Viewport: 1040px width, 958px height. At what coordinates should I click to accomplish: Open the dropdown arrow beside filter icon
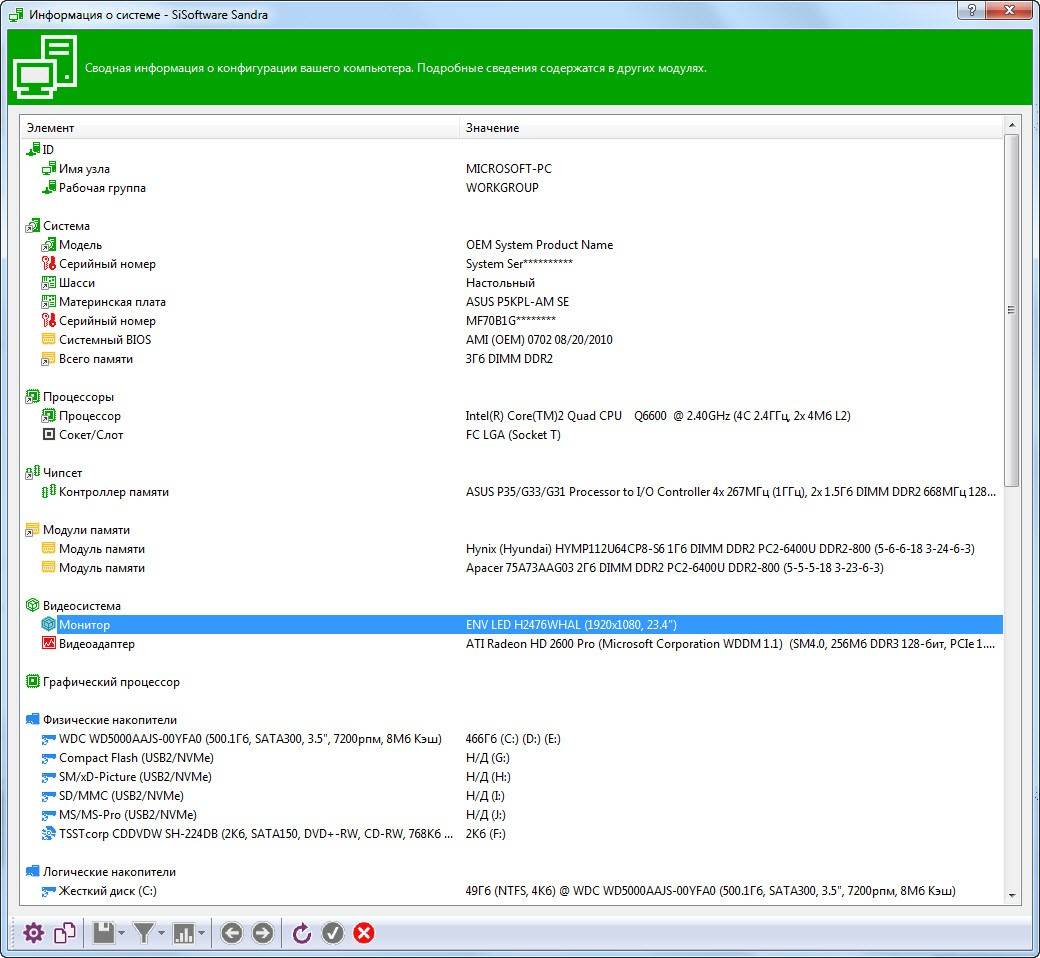(162, 934)
